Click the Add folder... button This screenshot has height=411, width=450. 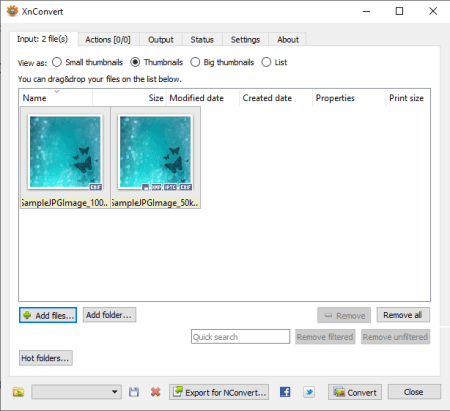(109, 315)
